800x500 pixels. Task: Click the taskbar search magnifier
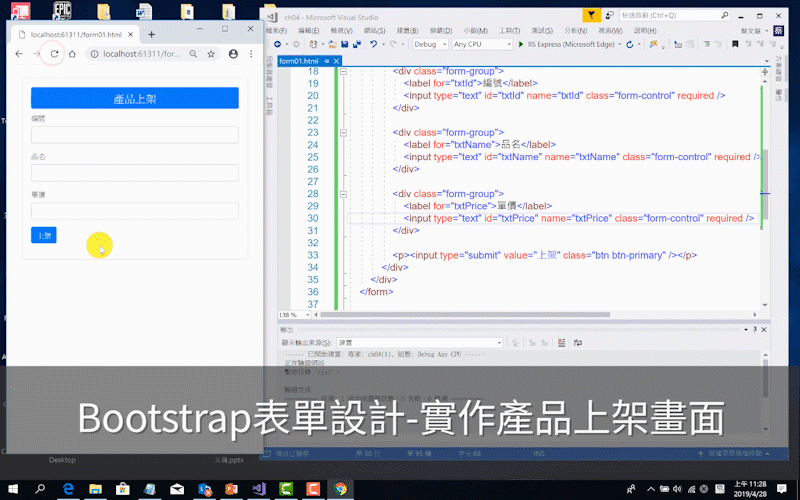[x=40, y=489]
